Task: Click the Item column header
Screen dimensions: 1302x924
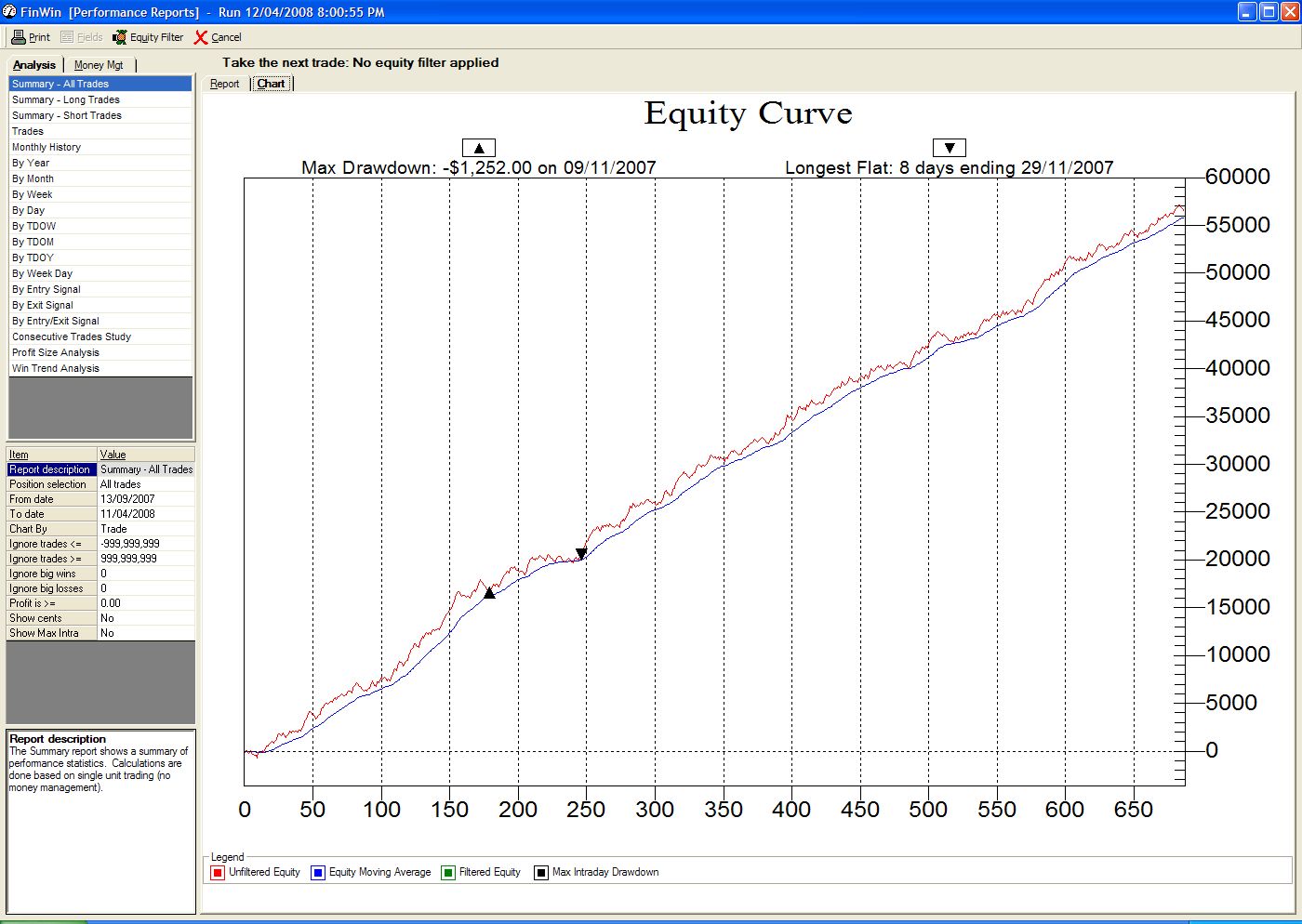Action: [52, 455]
